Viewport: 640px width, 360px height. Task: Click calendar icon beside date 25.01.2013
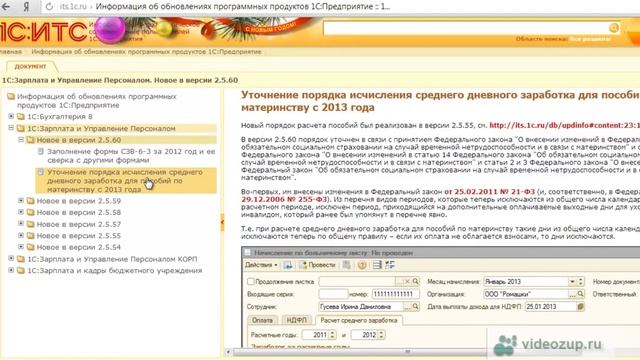click(580, 306)
